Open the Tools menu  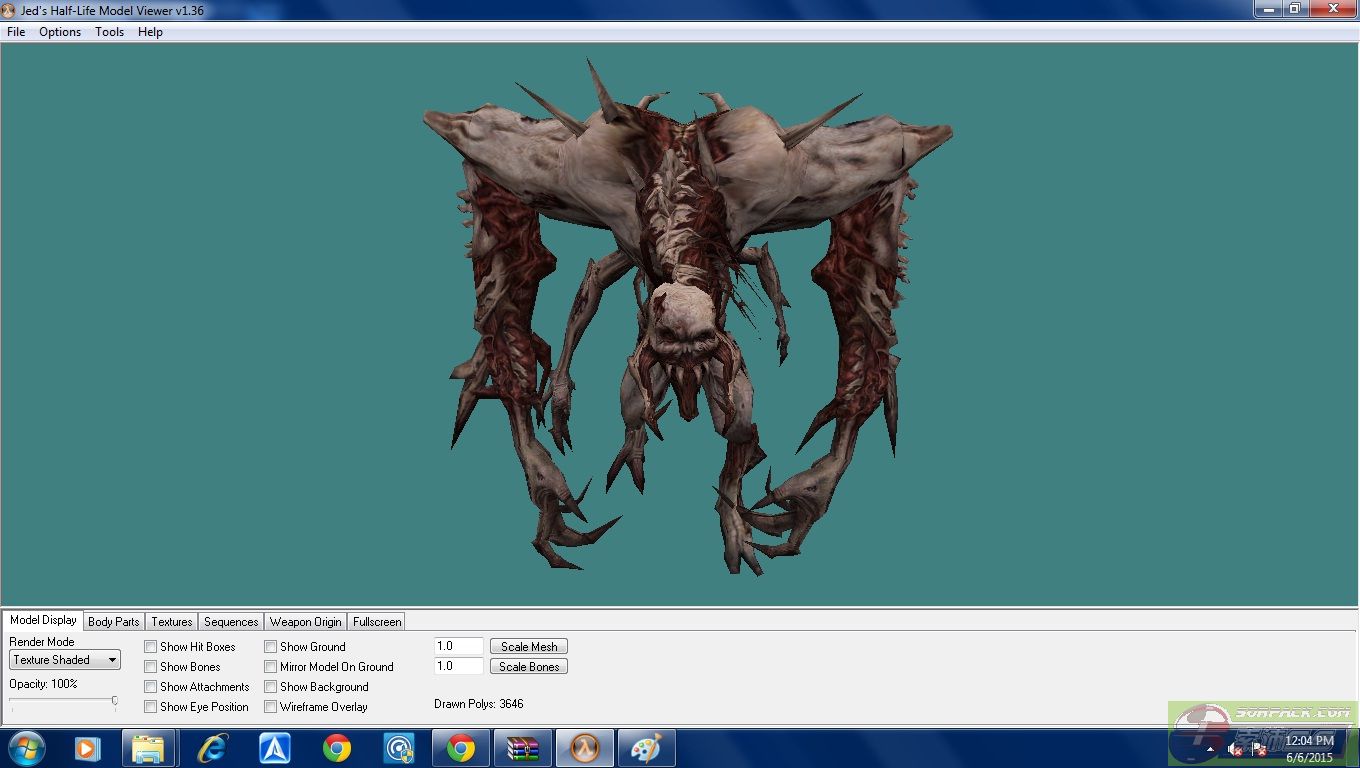109,32
